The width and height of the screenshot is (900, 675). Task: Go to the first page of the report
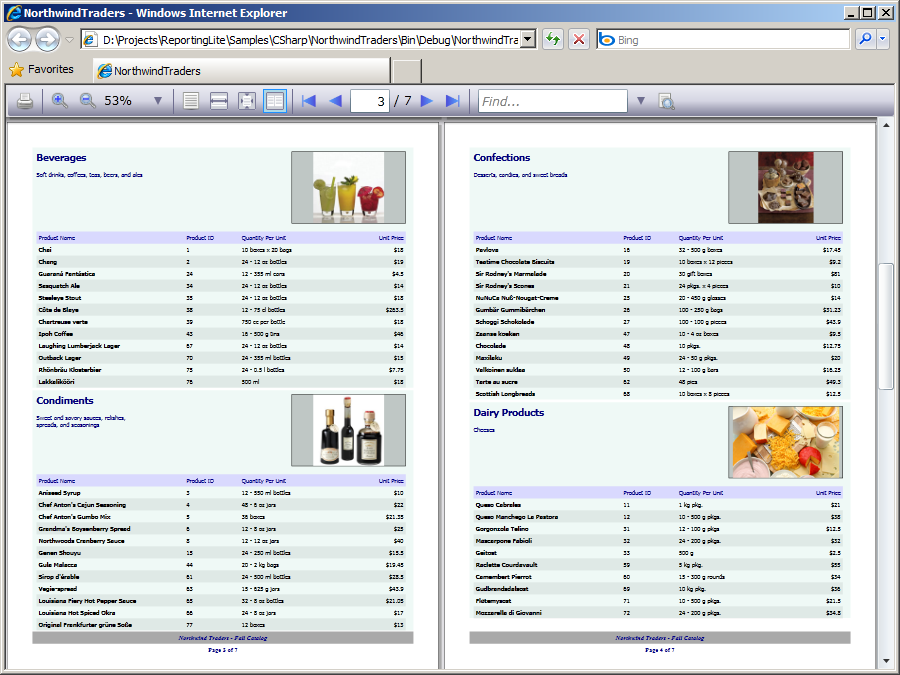(309, 101)
